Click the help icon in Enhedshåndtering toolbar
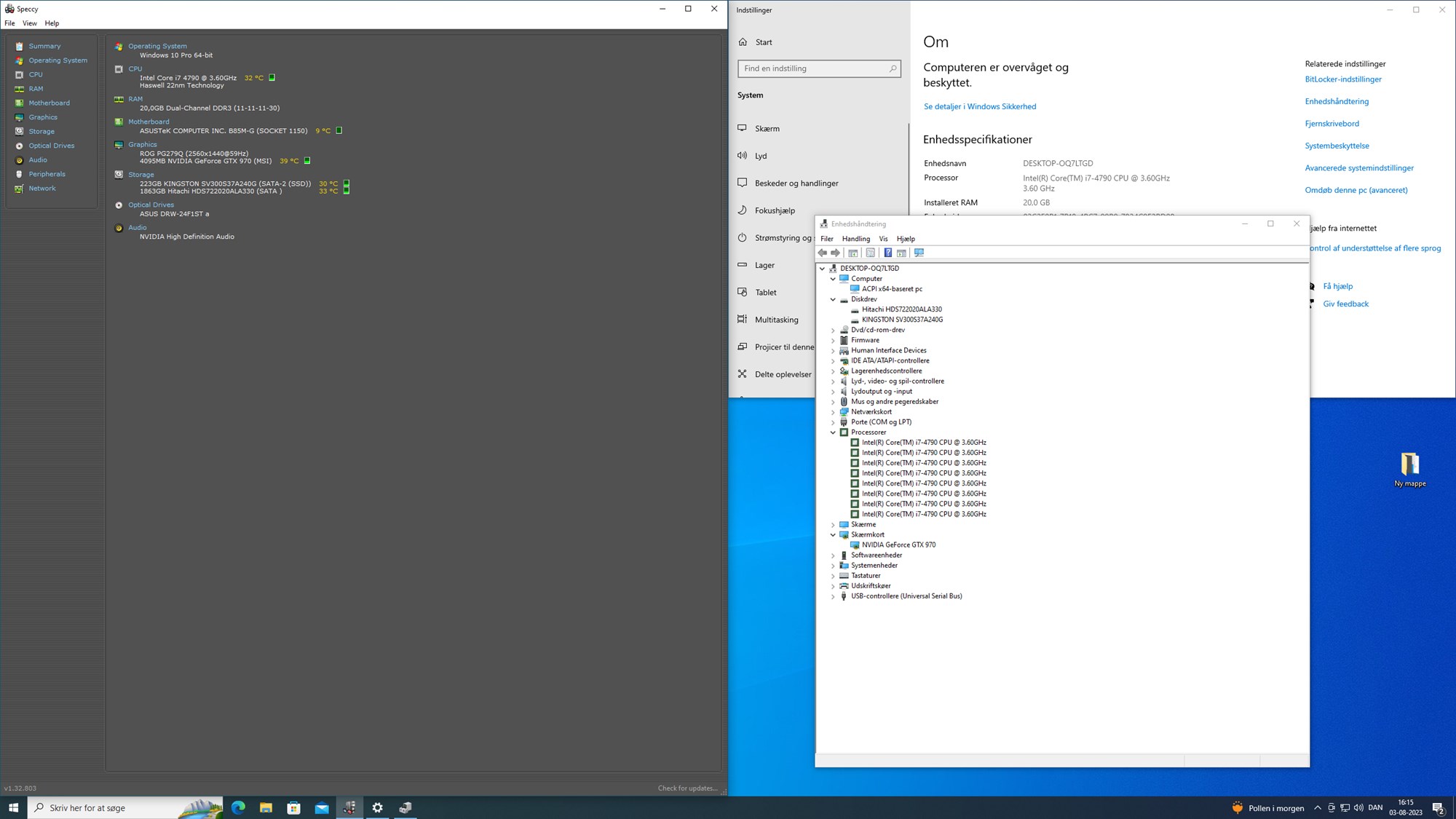Viewport: 1456px width, 819px height. pos(887,253)
